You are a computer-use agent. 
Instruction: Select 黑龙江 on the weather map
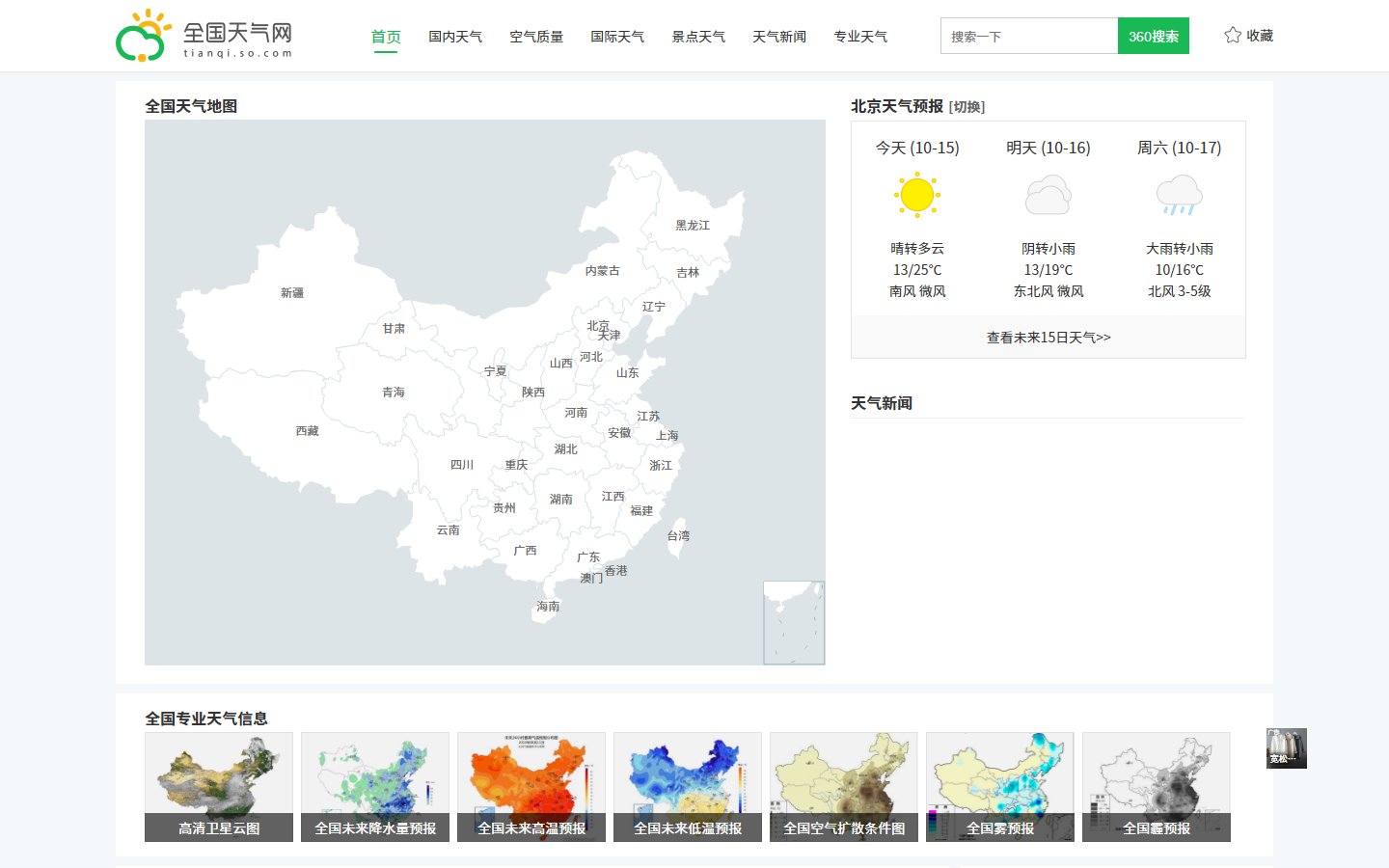693,226
